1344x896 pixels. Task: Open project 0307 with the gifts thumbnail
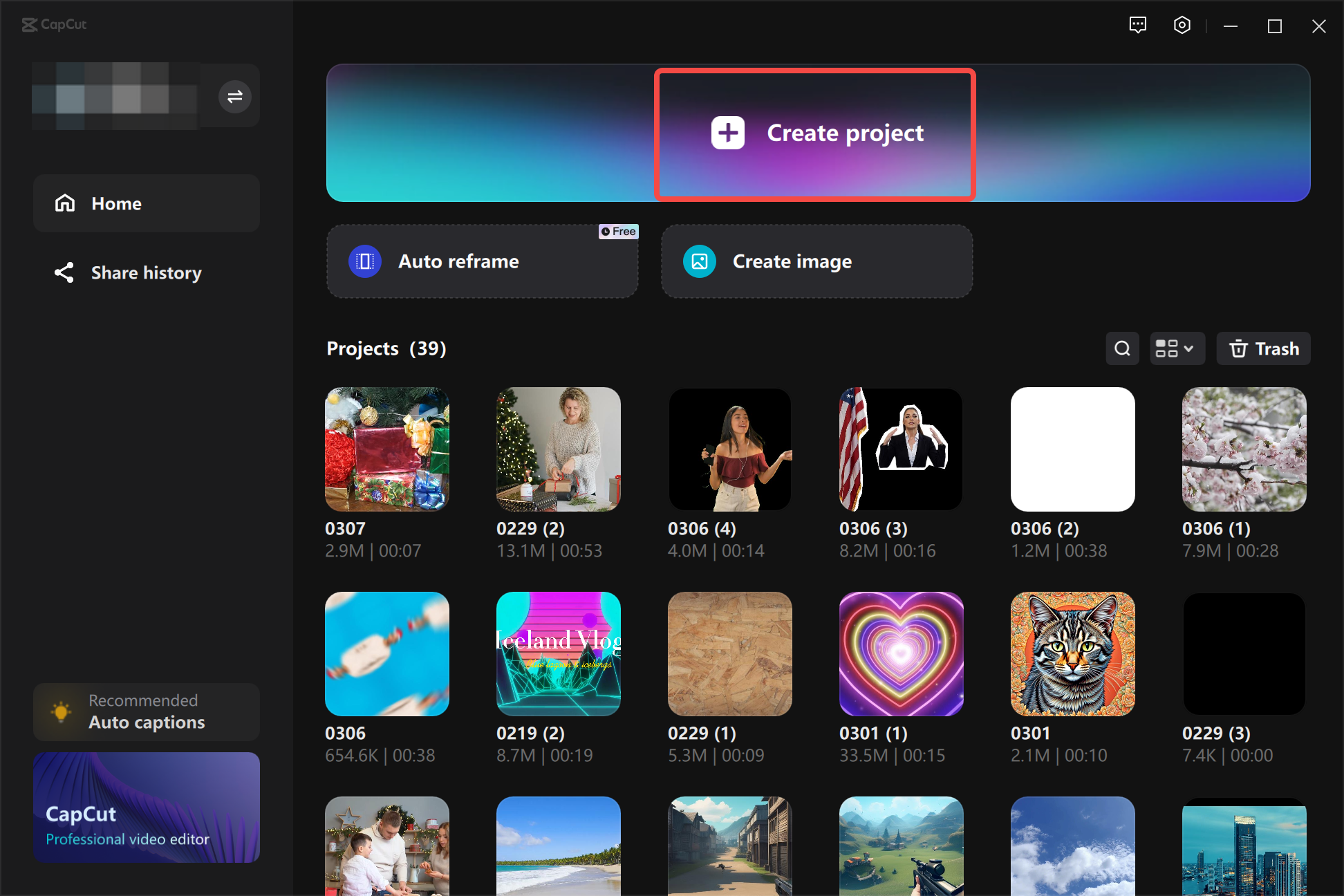386,449
